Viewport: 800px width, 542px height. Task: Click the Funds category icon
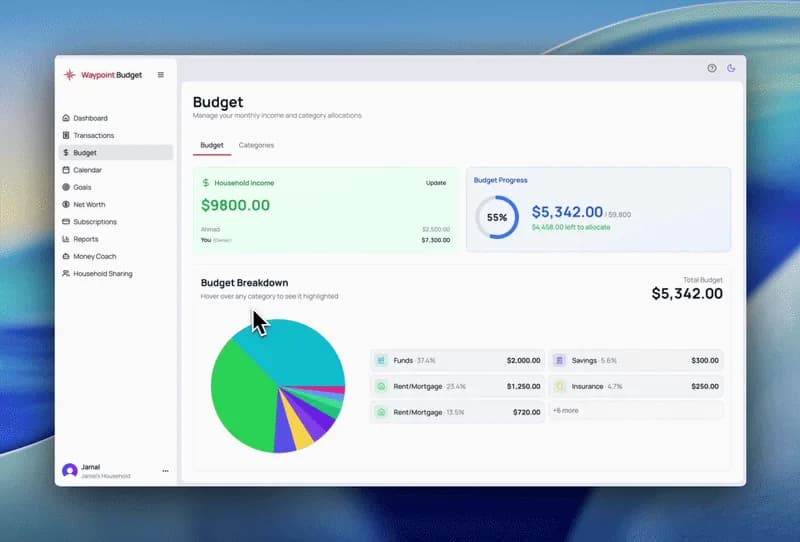[x=381, y=360]
